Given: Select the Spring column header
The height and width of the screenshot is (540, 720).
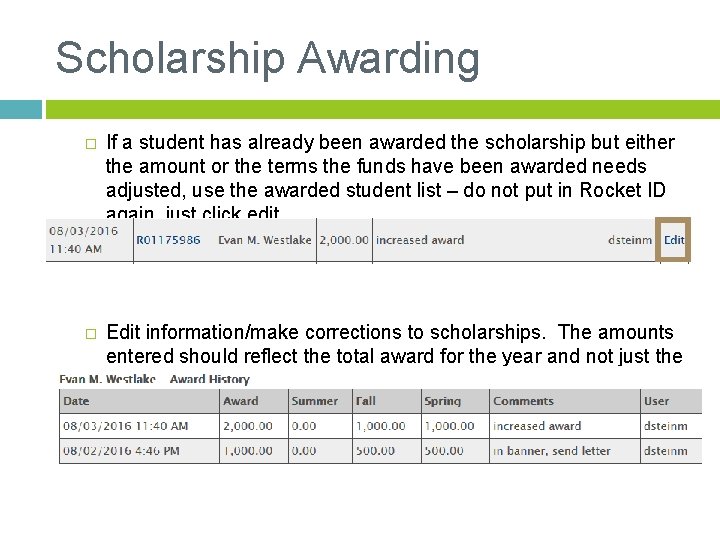Looking at the screenshot, I should [x=442, y=401].
